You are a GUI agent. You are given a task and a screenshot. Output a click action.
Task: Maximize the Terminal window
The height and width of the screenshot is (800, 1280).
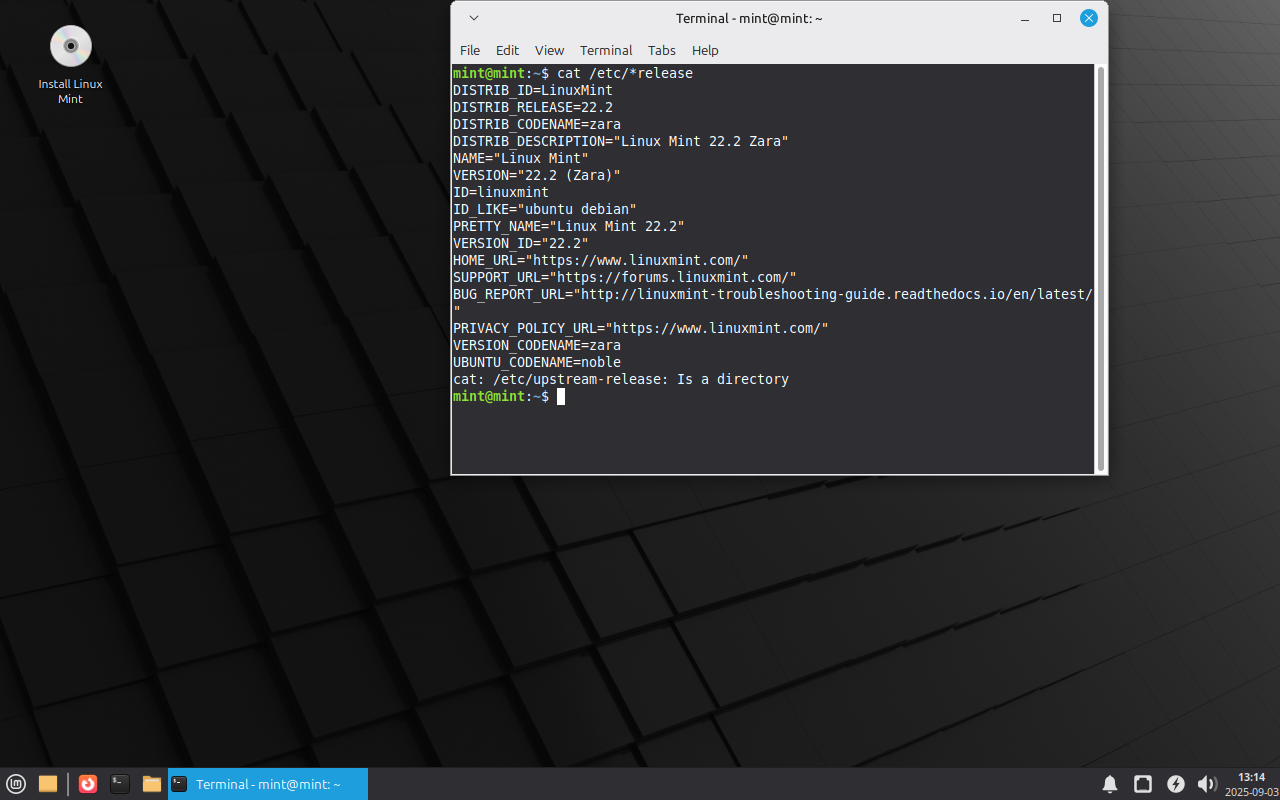[1057, 18]
